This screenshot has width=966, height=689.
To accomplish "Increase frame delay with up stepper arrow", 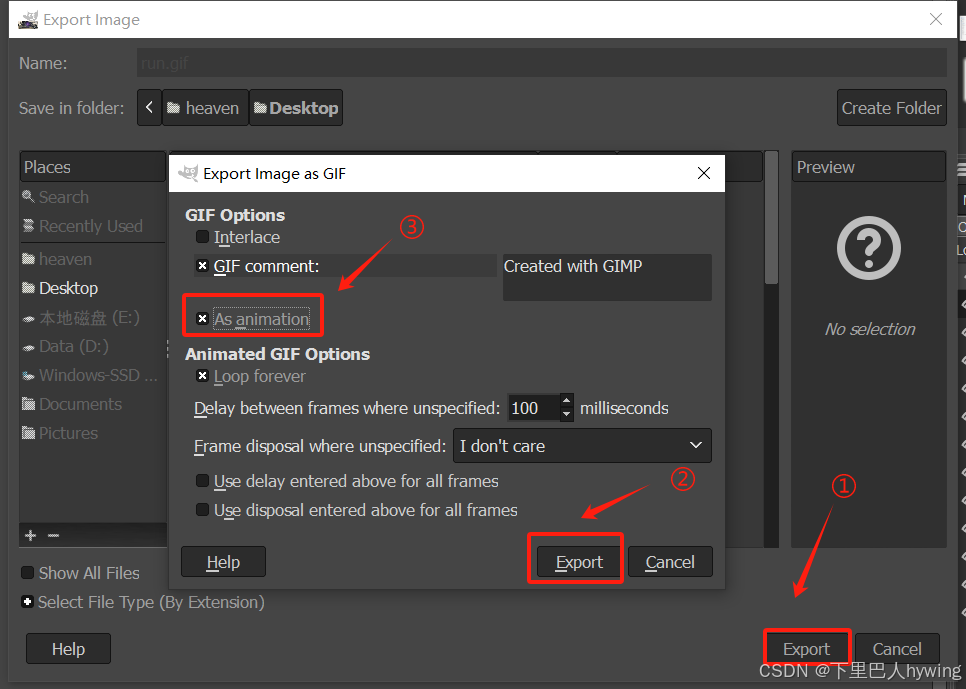I will point(566,401).
